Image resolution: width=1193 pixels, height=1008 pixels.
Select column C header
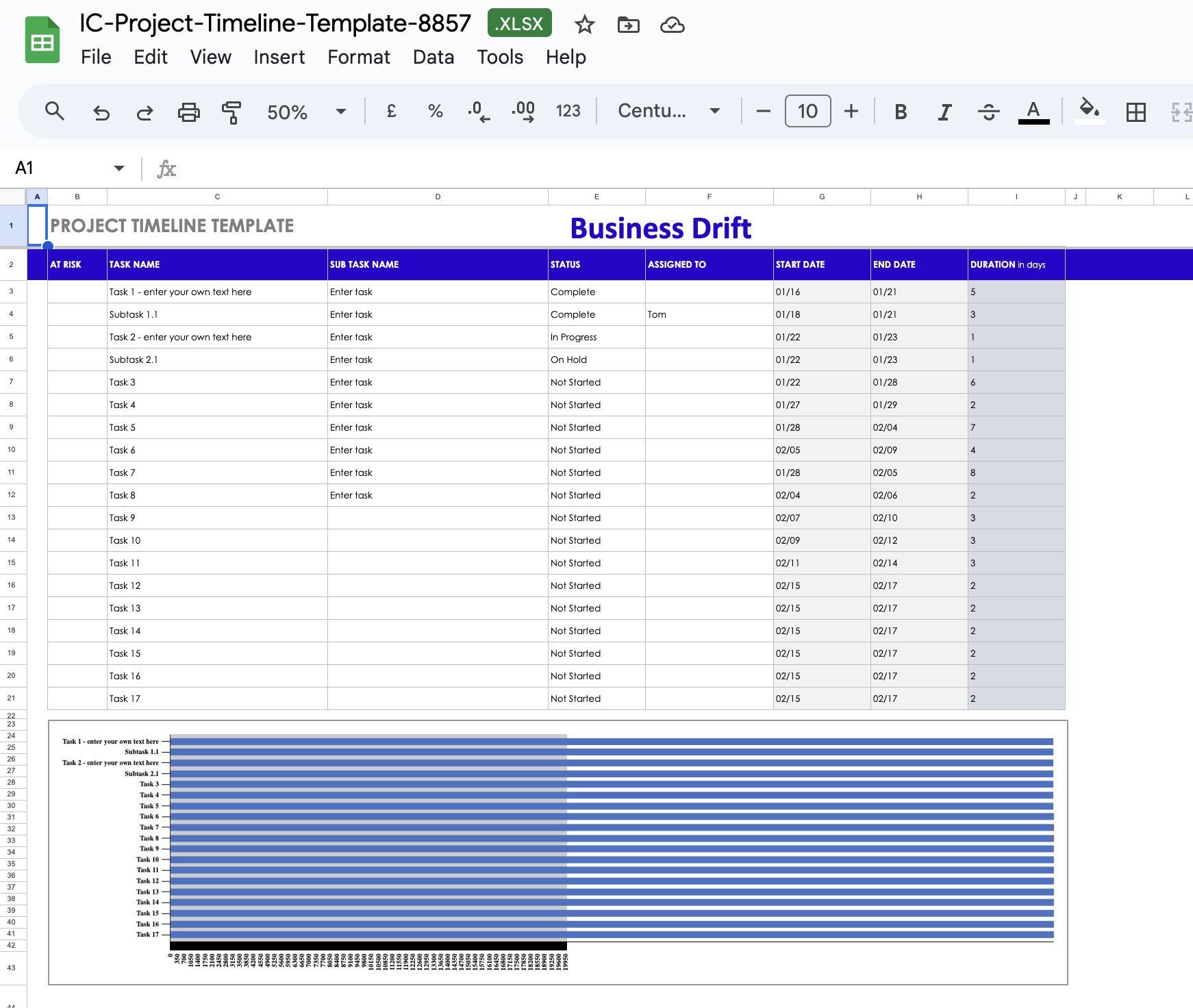pos(217,197)
